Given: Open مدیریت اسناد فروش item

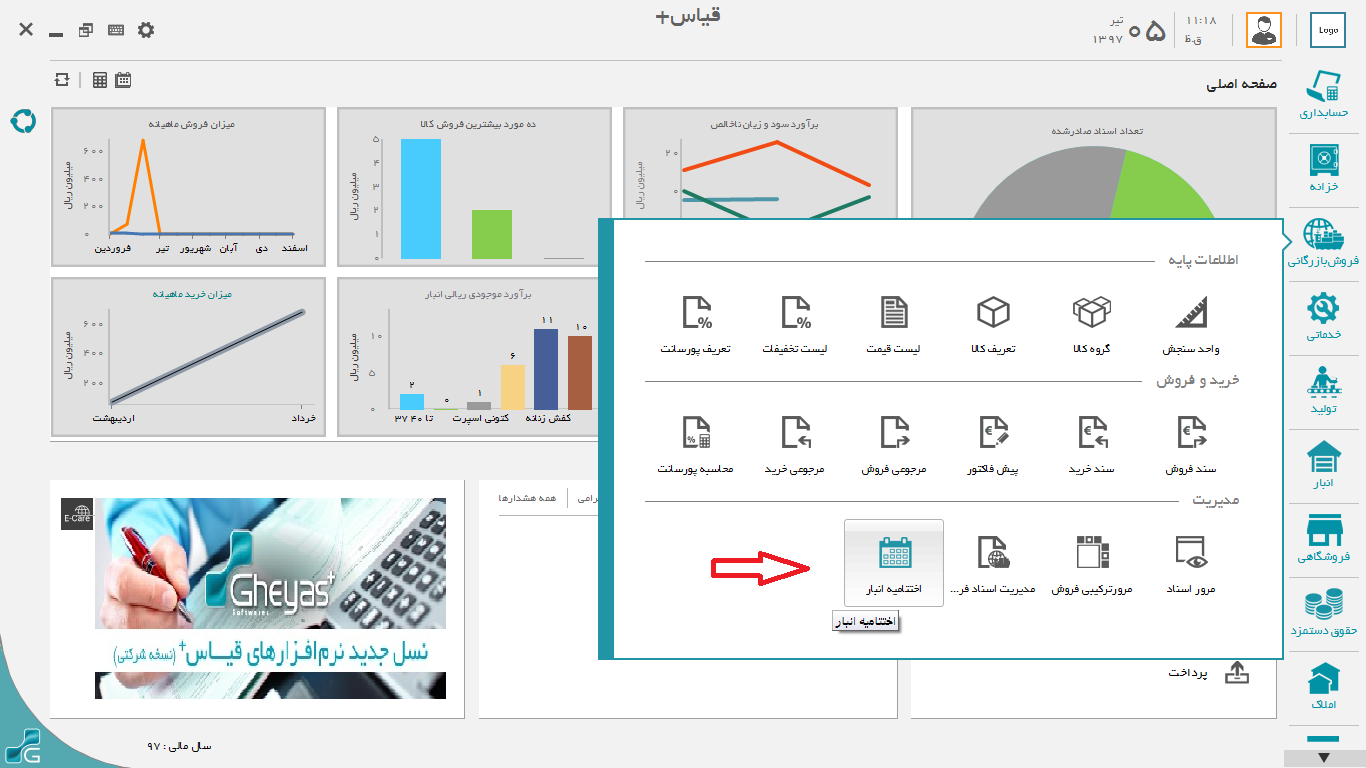Looking at the screenshot, I should 993,565.
